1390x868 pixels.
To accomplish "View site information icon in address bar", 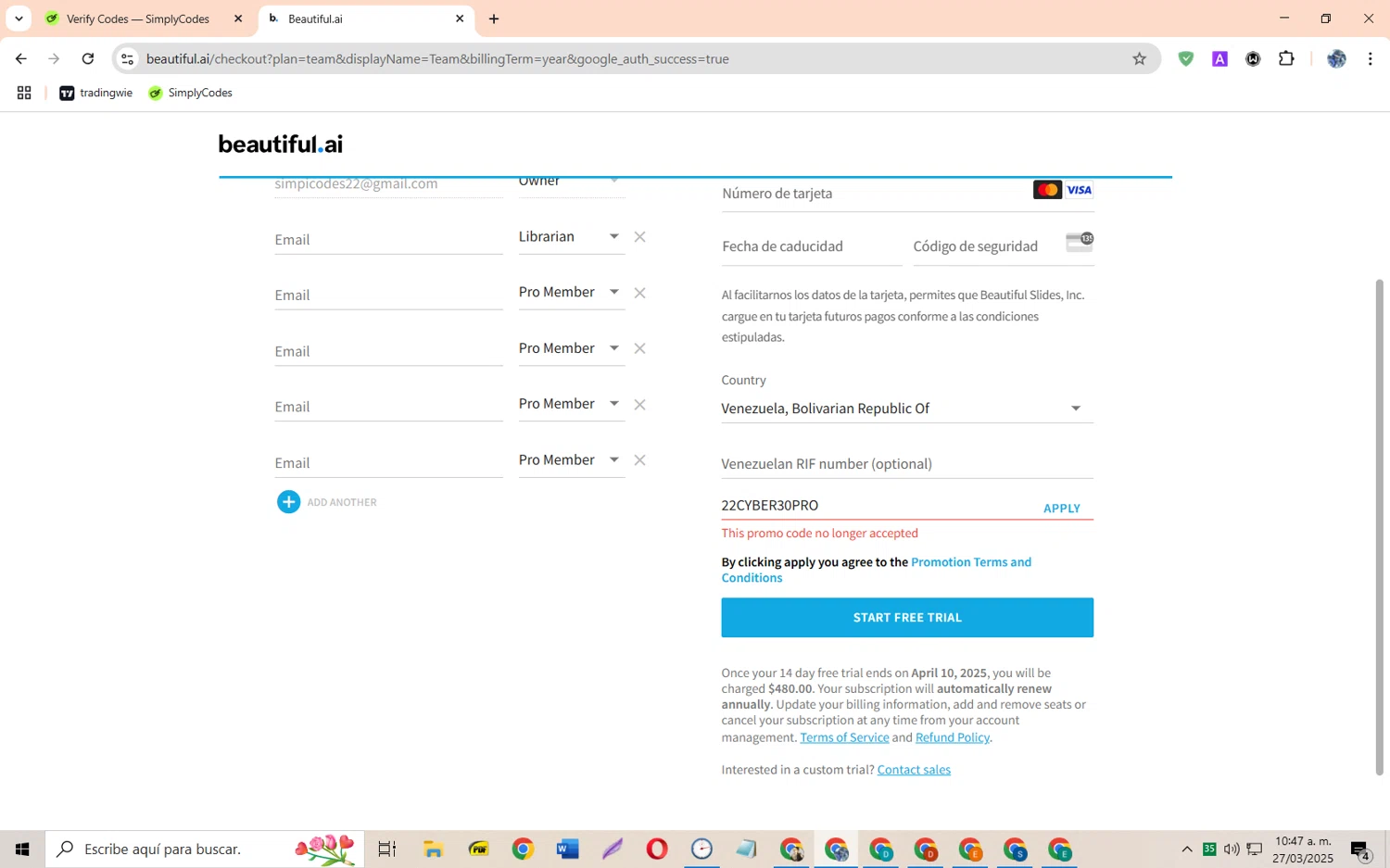I will click(128, 58).
